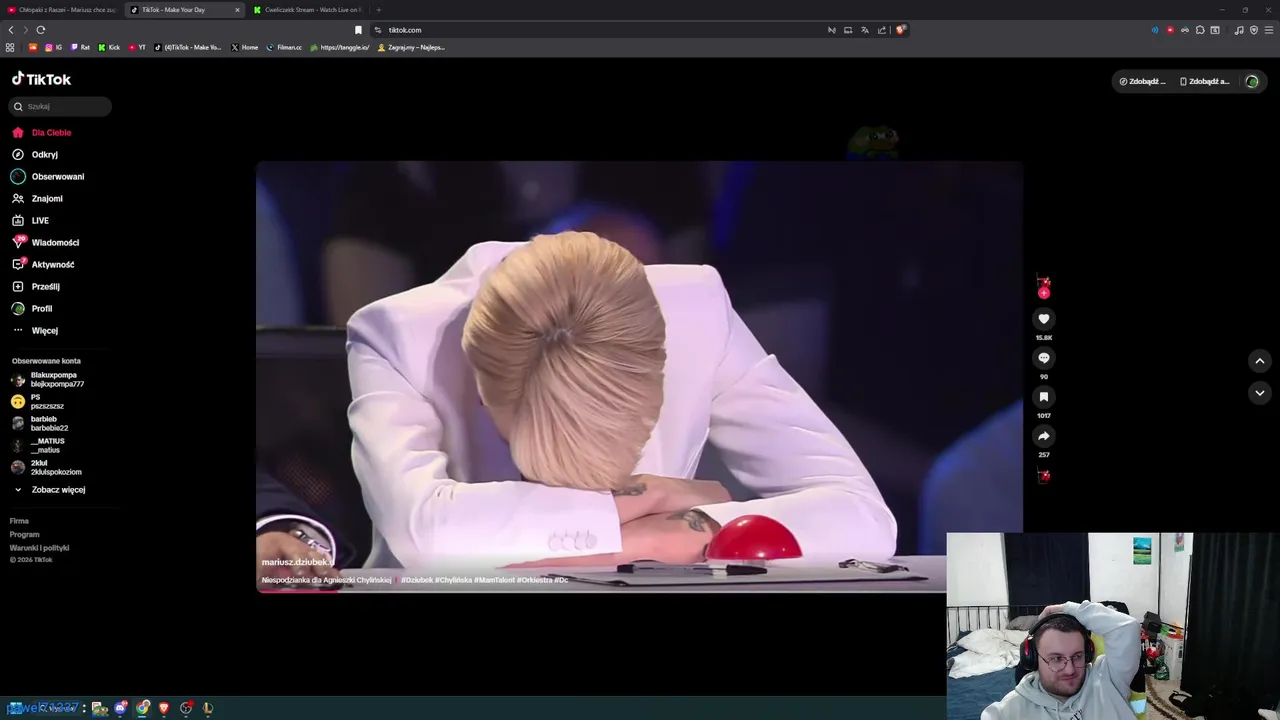Open barbieb followed account
1280x720 pixels.
[40, 424]
